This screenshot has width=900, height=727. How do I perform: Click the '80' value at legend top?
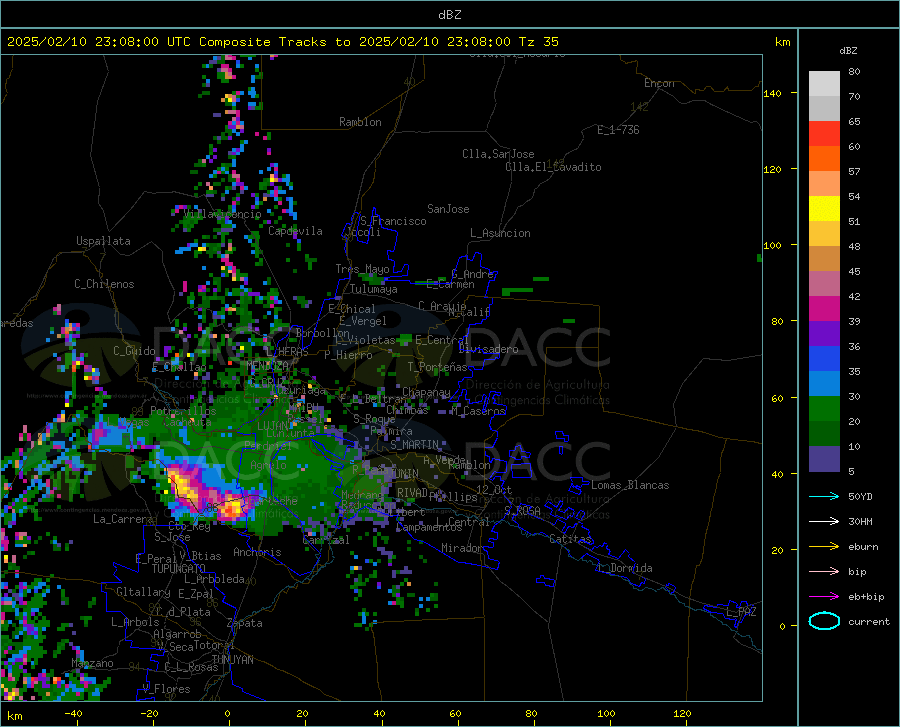[854, 71]
